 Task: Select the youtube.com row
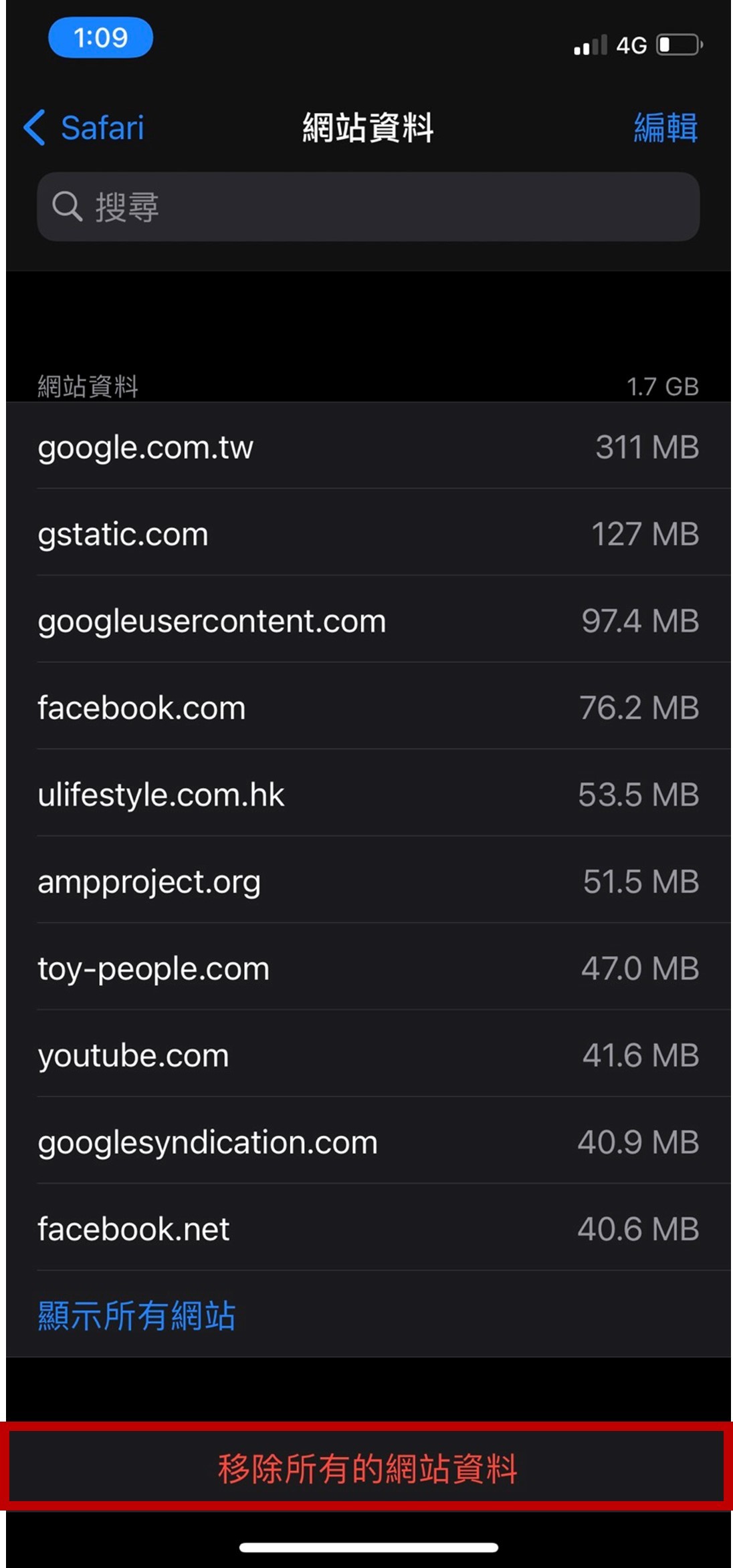click(x=368, y=1055)
